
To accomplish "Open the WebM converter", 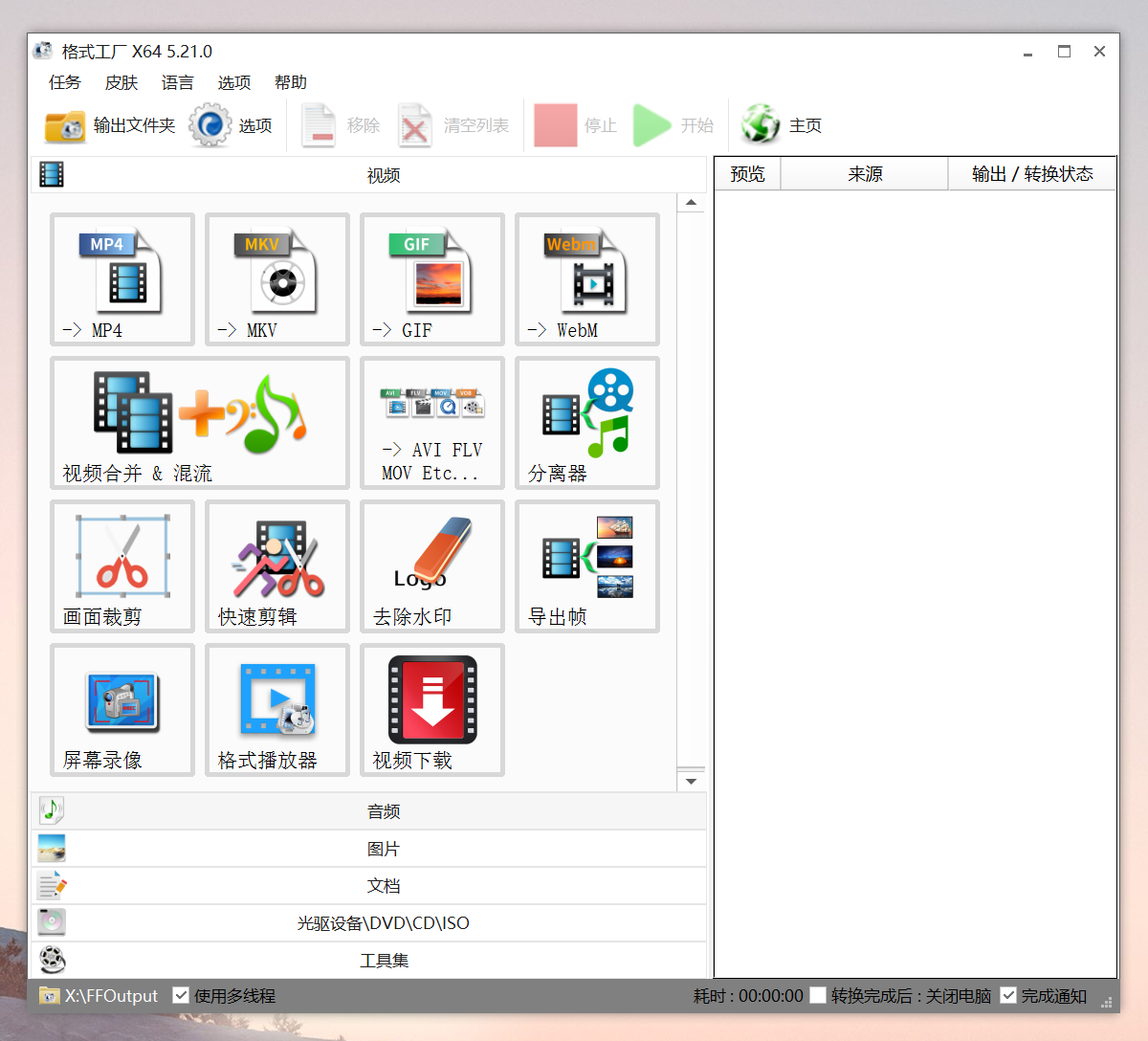I will click(586, 278).
